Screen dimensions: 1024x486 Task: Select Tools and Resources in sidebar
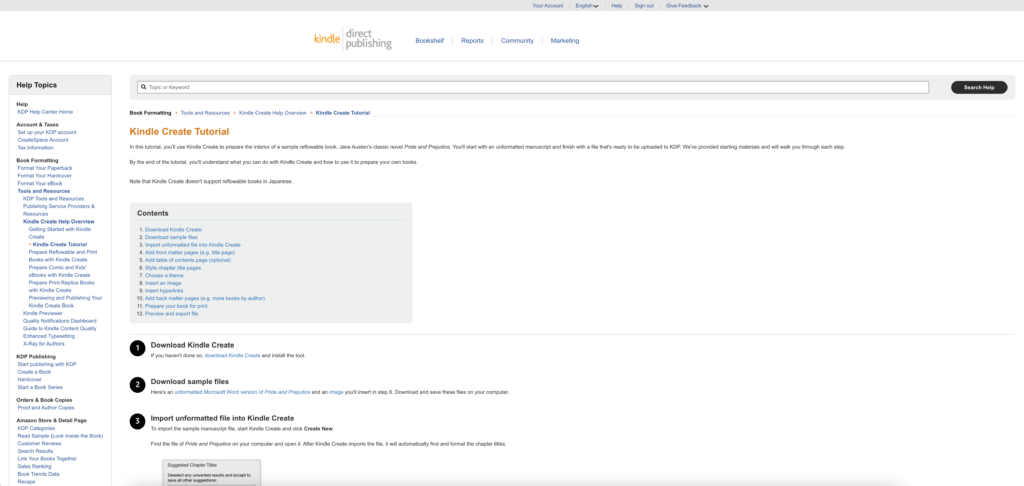click(44, 191)
